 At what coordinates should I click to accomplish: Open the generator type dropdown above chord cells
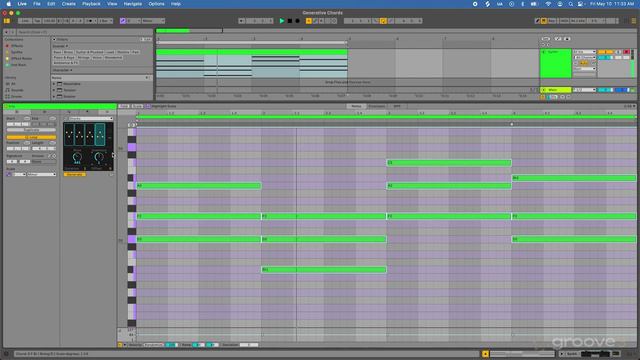[90, 118]
